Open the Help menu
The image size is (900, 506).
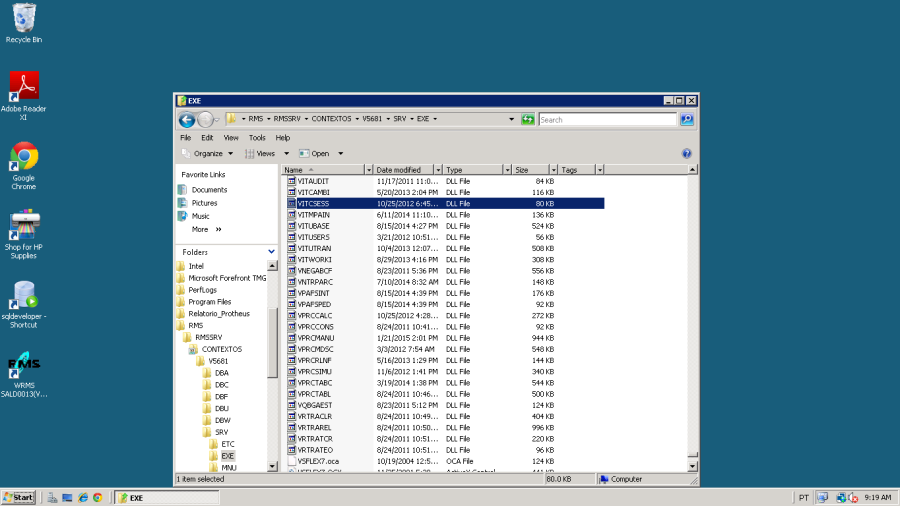[x=282, y=138]
